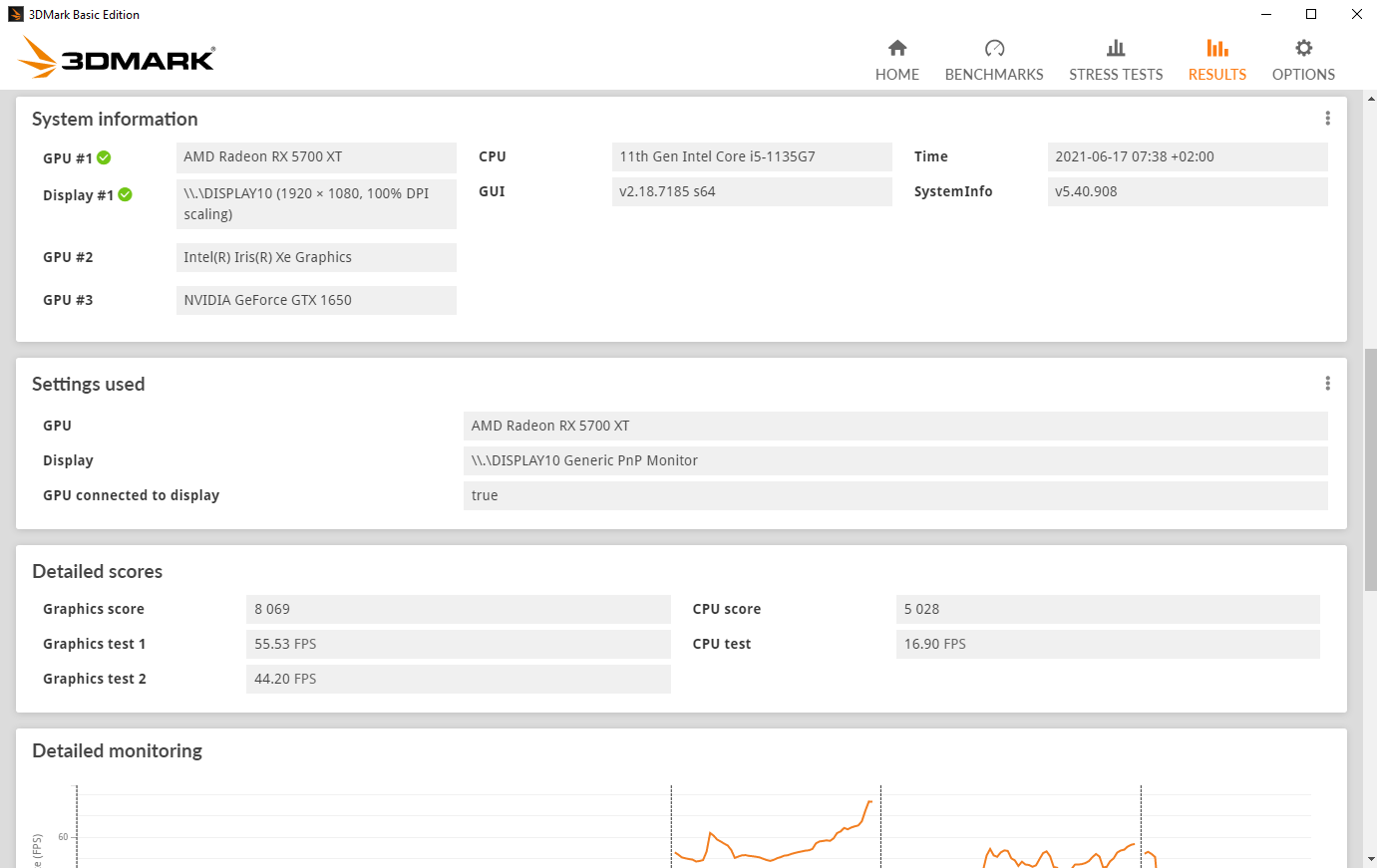
Task: Click NVIDIA GeForce GTX 1650 field
Action: tap(316, 300)
